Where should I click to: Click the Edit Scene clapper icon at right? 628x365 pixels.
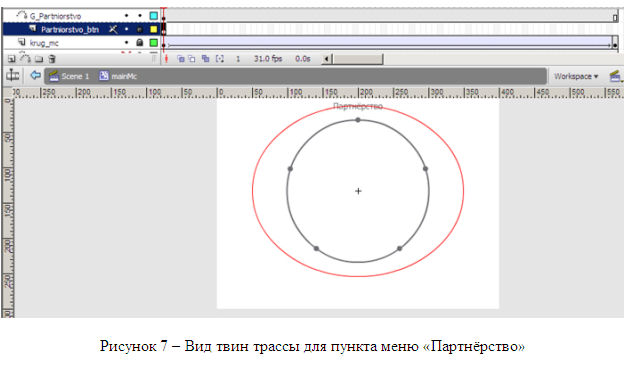coord(615,76)
